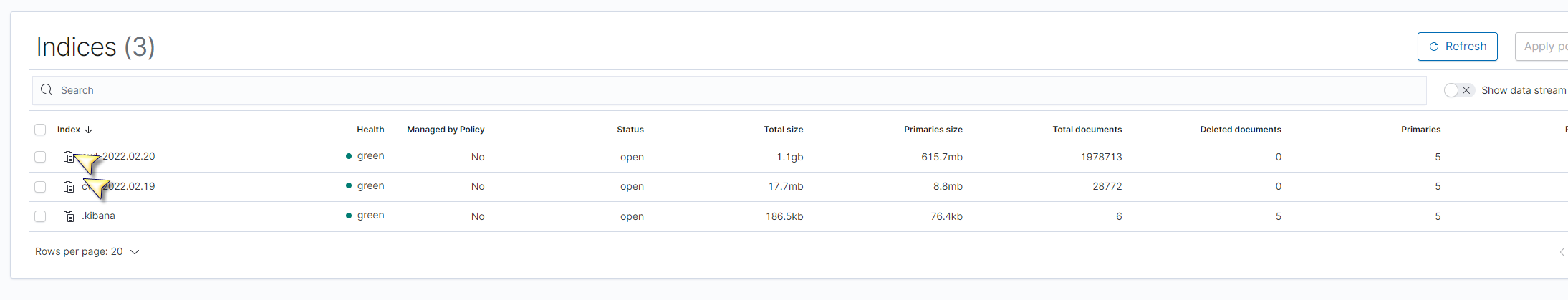
Task: Click the magnifier icon in the search bar
Action: tap(47, 90)
